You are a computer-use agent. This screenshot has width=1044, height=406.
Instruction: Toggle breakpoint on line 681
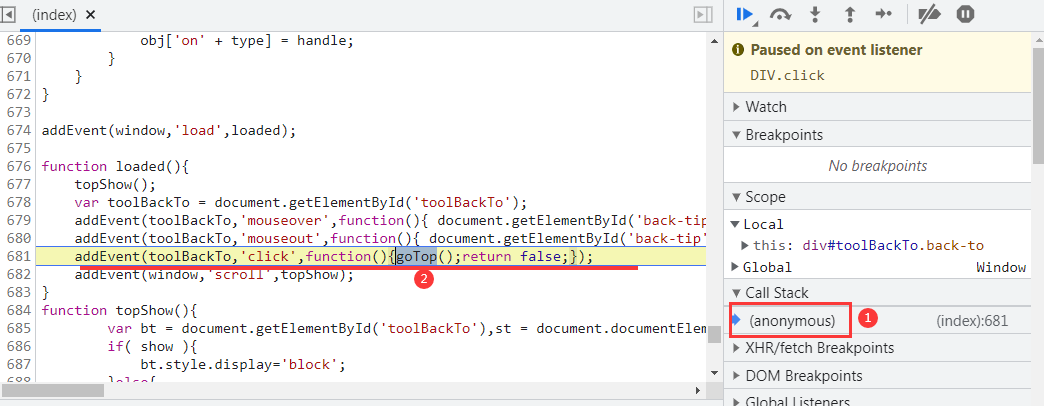tap(17, 257)
